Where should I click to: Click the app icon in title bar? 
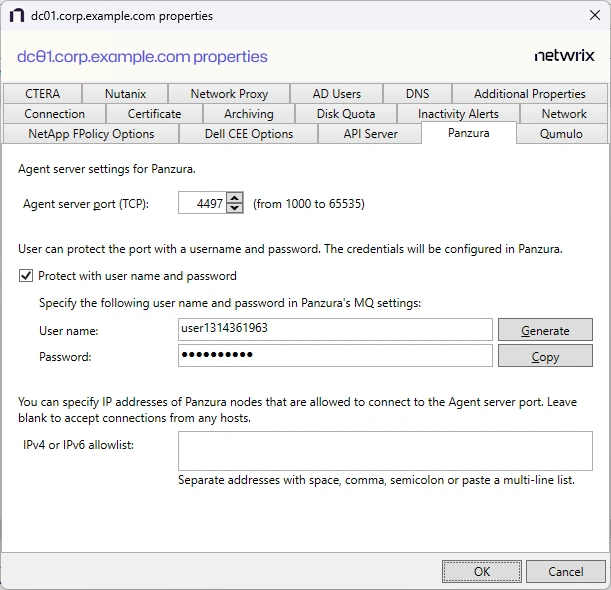tap(16, 16)
